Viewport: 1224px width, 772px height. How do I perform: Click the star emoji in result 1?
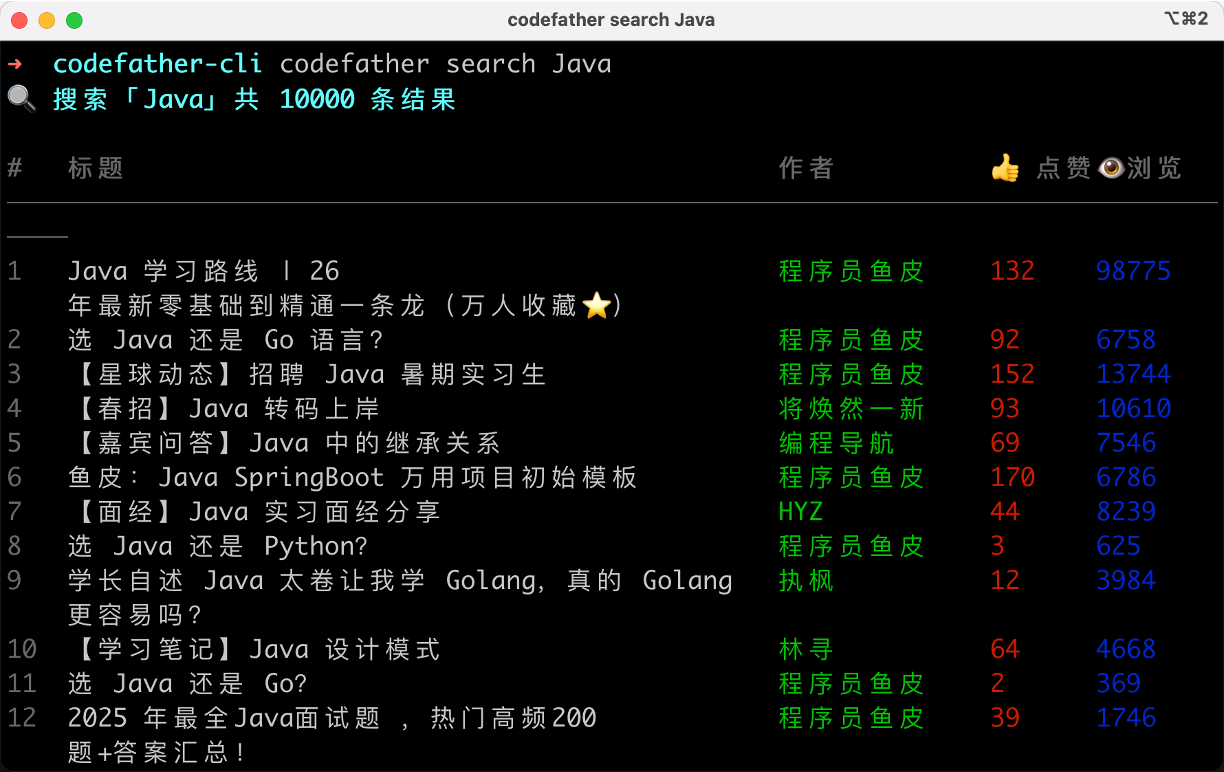[x=596, y=306]
